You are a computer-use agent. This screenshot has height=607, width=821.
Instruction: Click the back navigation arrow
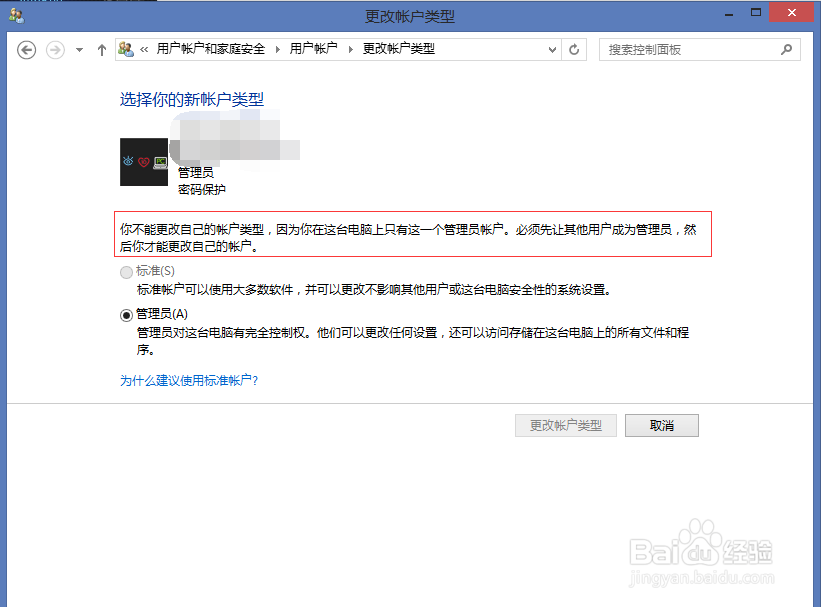point(26,49)
